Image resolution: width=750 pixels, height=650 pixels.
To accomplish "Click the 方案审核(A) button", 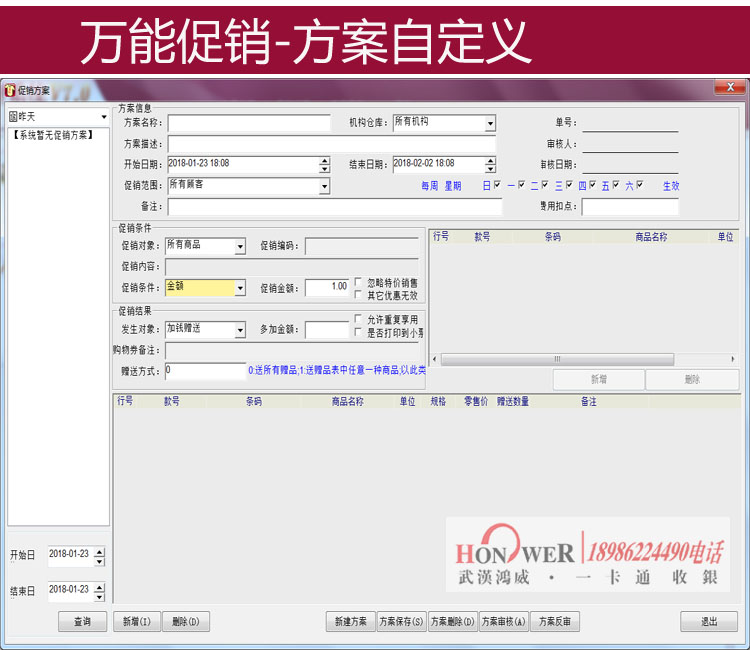I will click(504, 621).
